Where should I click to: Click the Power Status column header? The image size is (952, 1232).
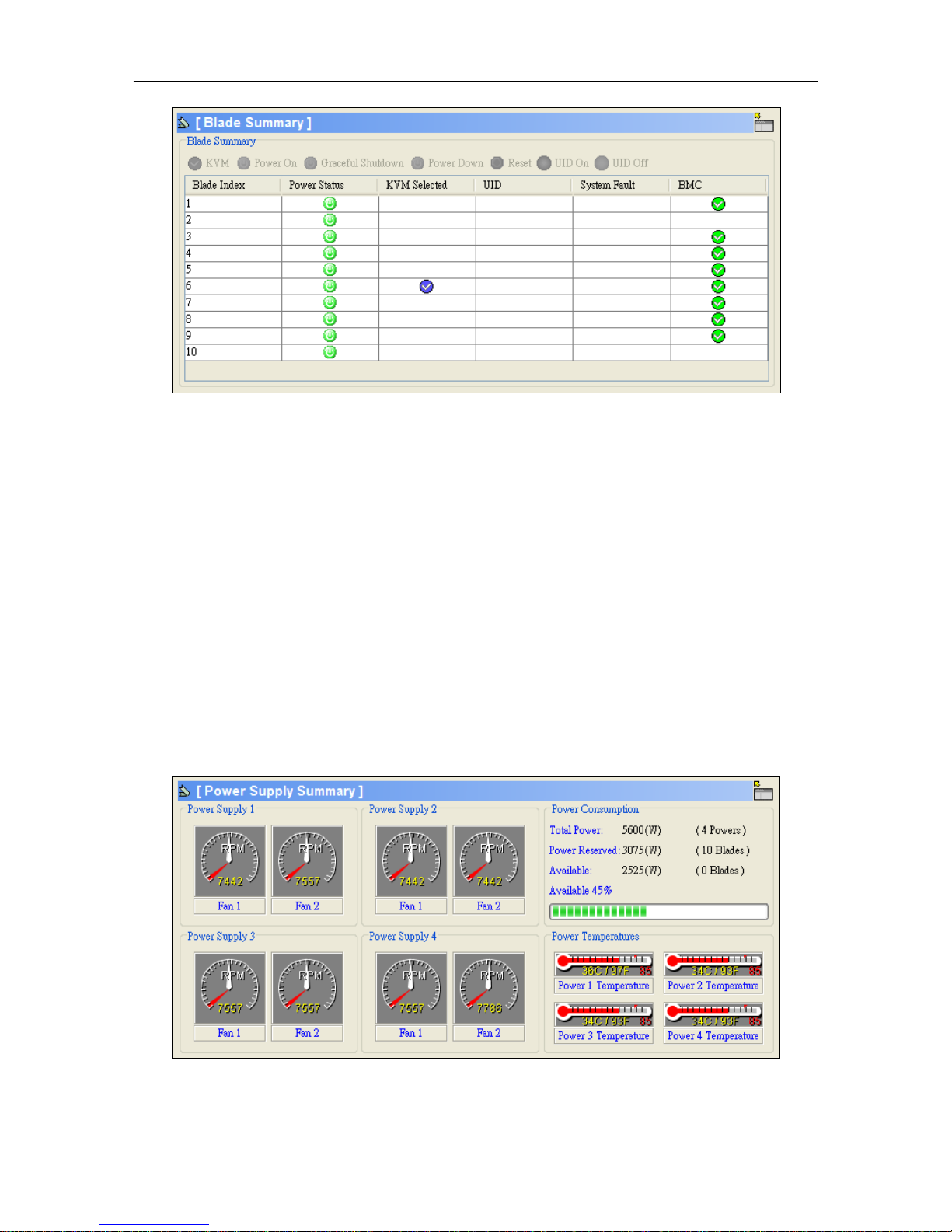[330, 185]
